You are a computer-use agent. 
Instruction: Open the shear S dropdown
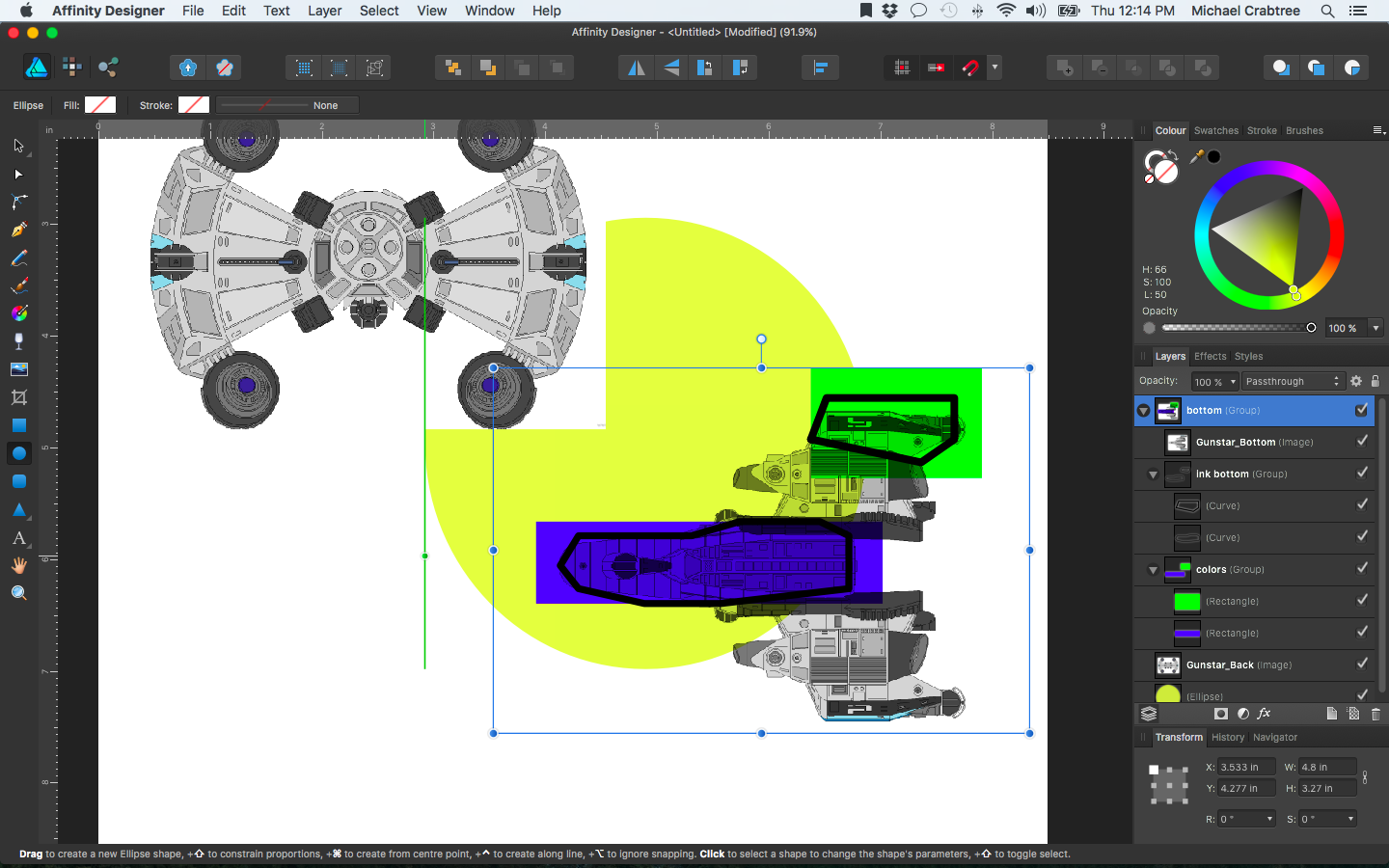pos(1350,819)
